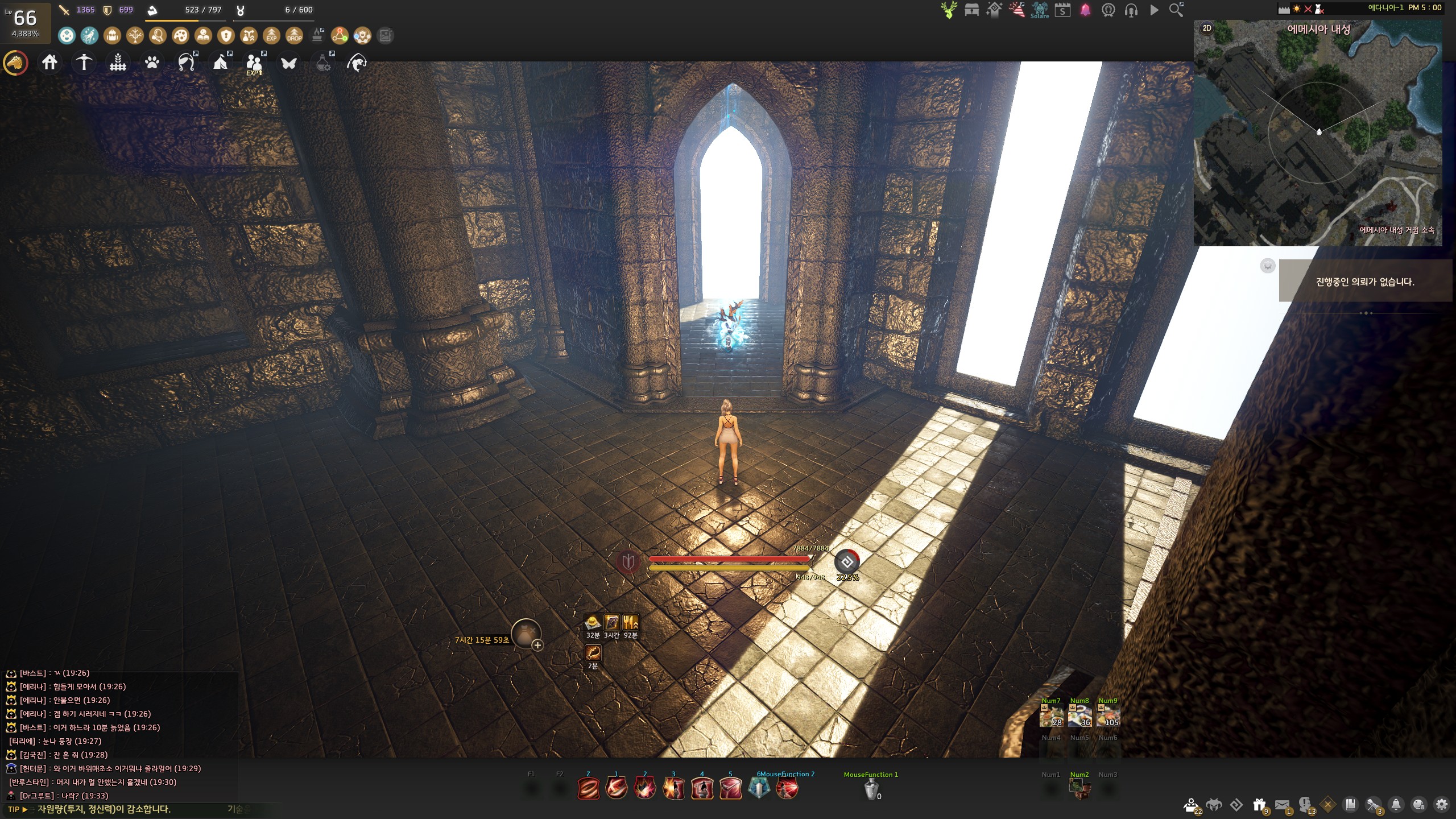The height and width of the screenshot is (819, 1456).
Task: Click the pink bell icon
Action: tap(1085, 10)
